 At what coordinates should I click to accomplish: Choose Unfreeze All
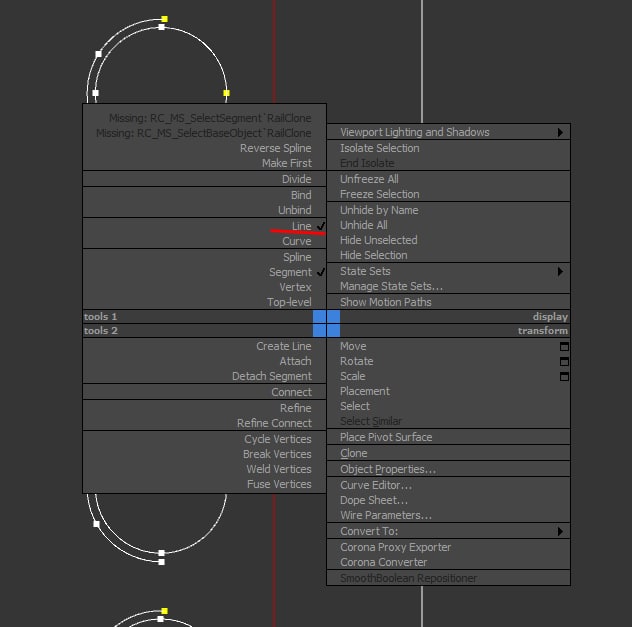369,179
